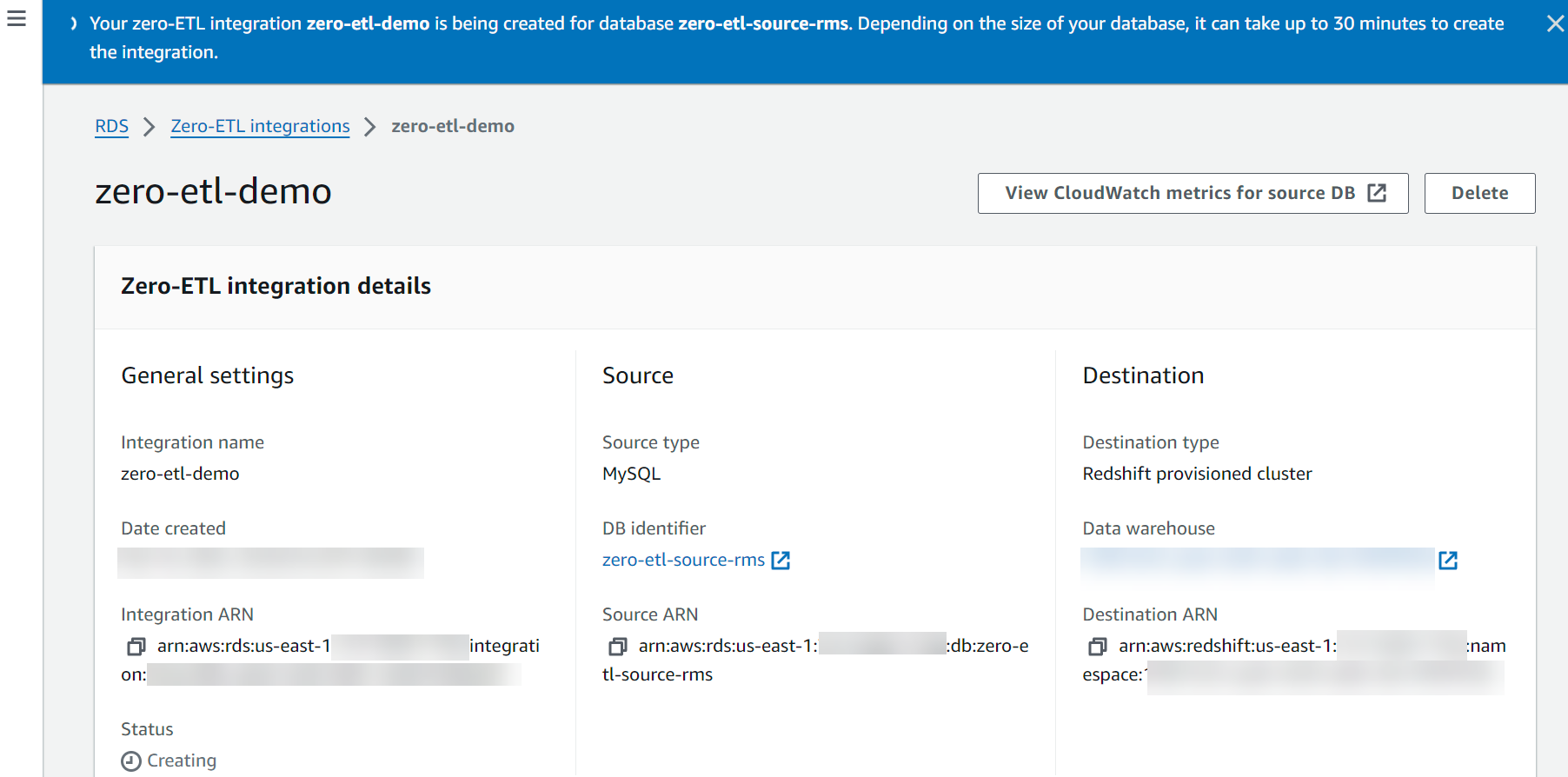The width and height of the screenshot is (1568, 777).
Task: Select 'Redshift provisioned cluster' text
Action: coord(1197,474)
